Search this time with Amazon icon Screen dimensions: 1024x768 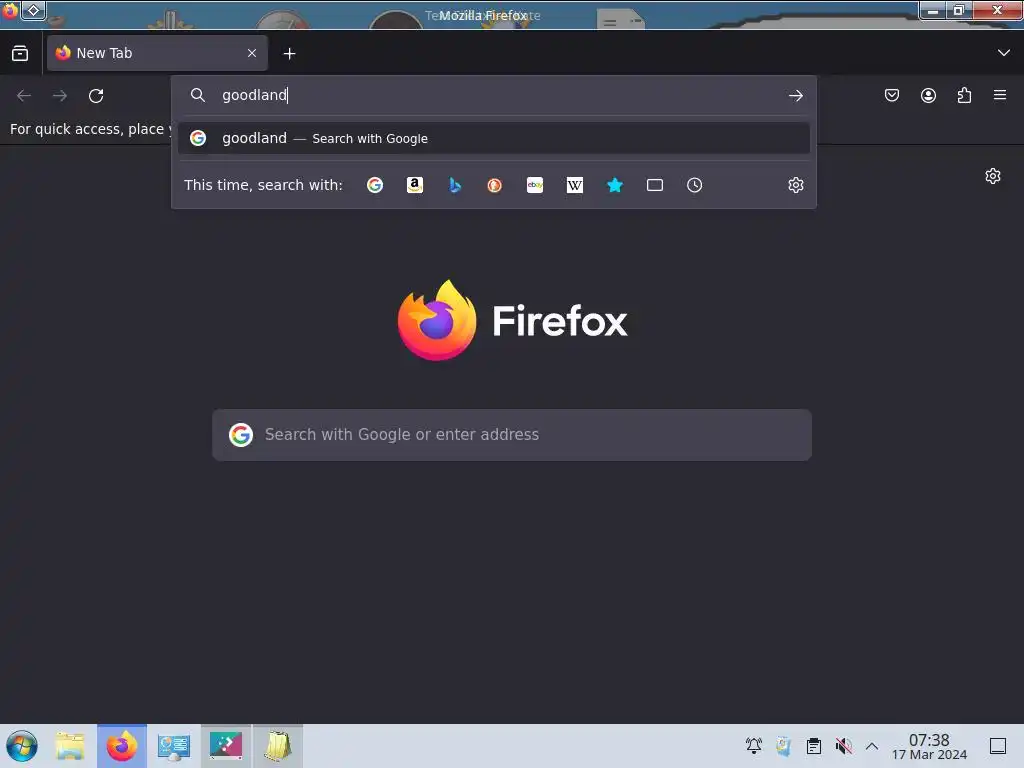pos(415,185)
